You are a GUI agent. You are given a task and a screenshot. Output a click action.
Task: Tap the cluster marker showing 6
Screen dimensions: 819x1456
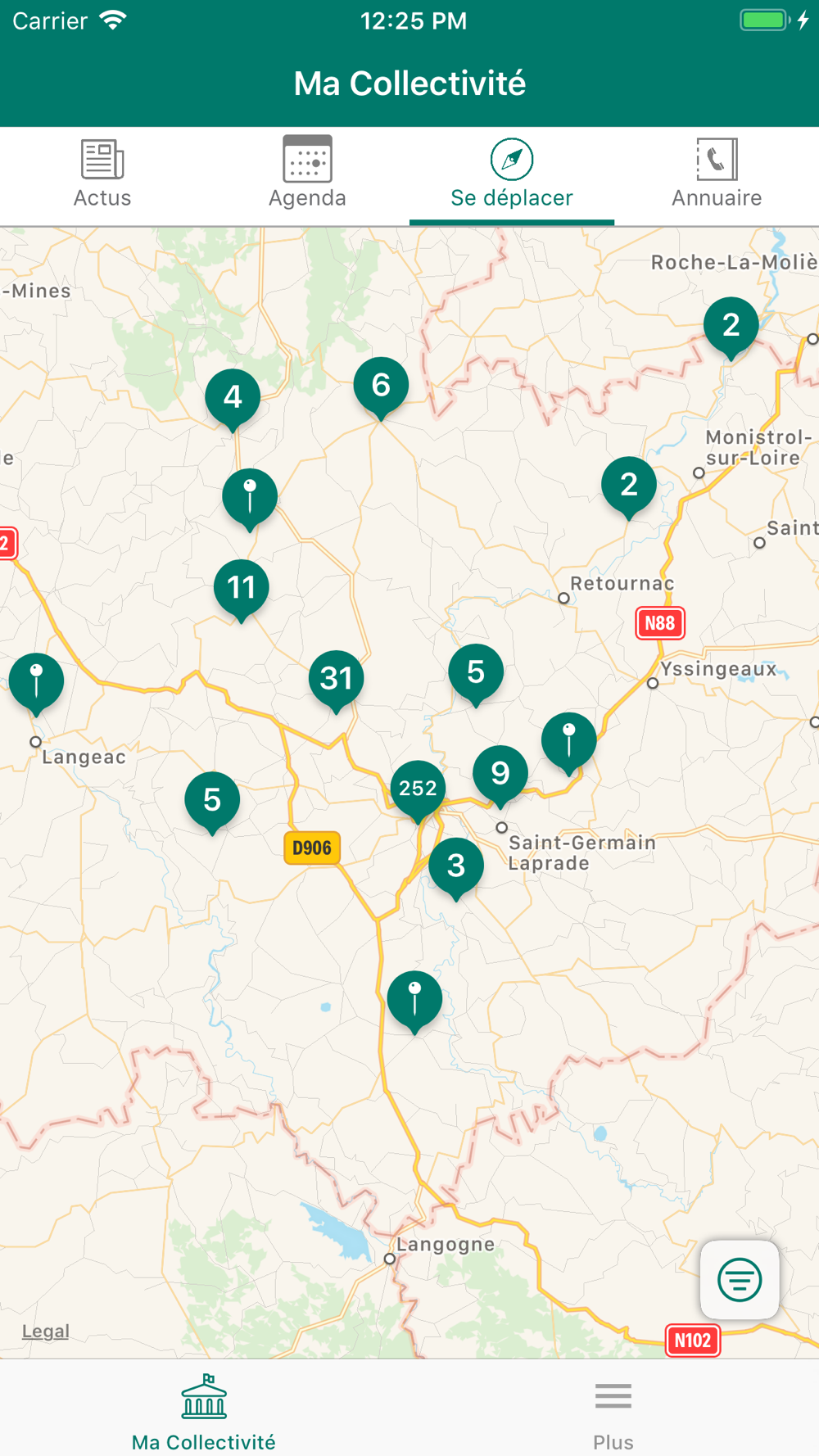pos(381,388)
